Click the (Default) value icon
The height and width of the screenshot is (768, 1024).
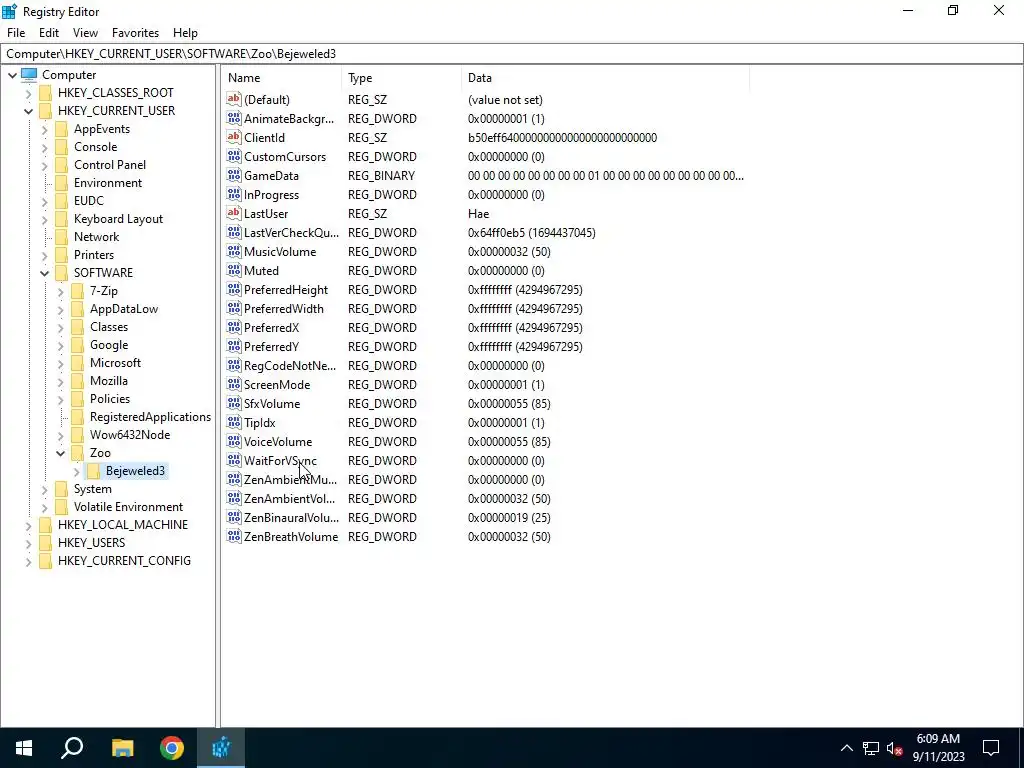point(234,99)
